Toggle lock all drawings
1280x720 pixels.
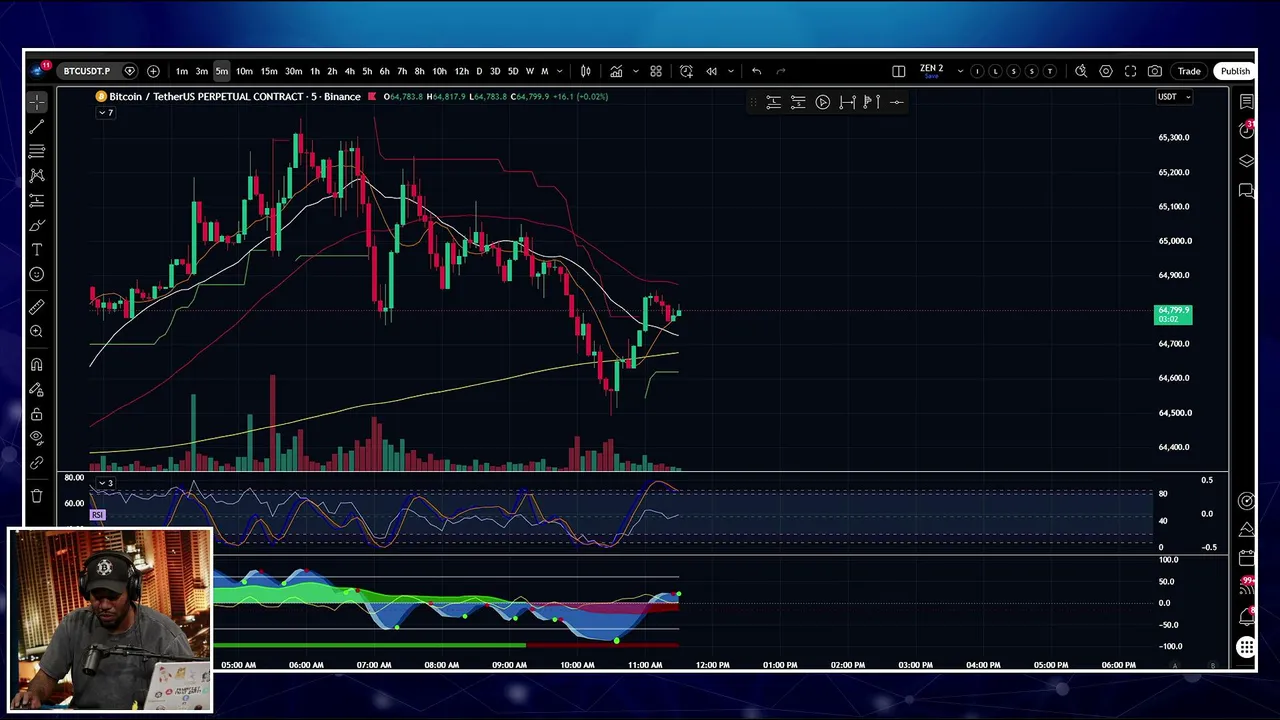pyautogui.click(x=37, y=414)
